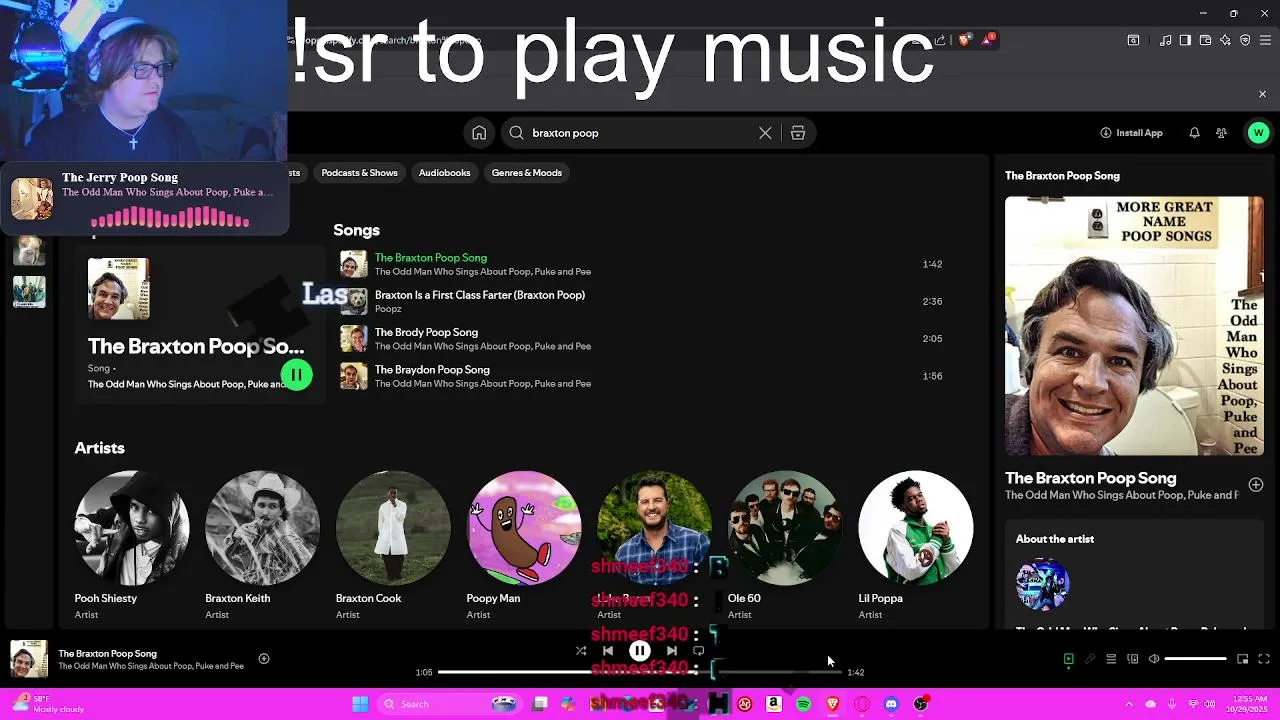This screenshot has width=1280, height=720.
Task: Toggle repeat in player controls
Action: pos(699,651)
